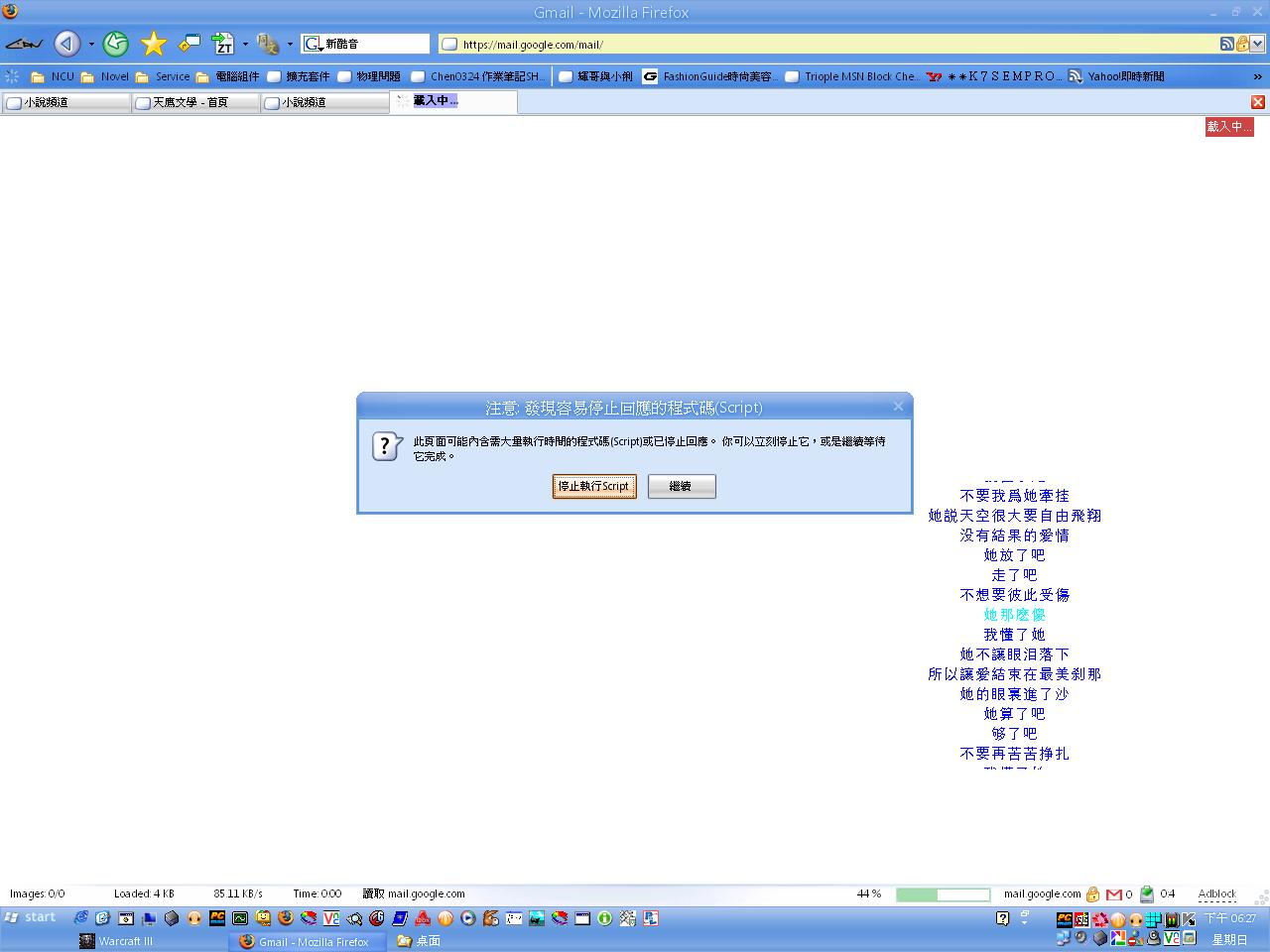Switch to the first 小說頻道 tab
This screenshot has width=1270, height=952.
coord(66,102)
